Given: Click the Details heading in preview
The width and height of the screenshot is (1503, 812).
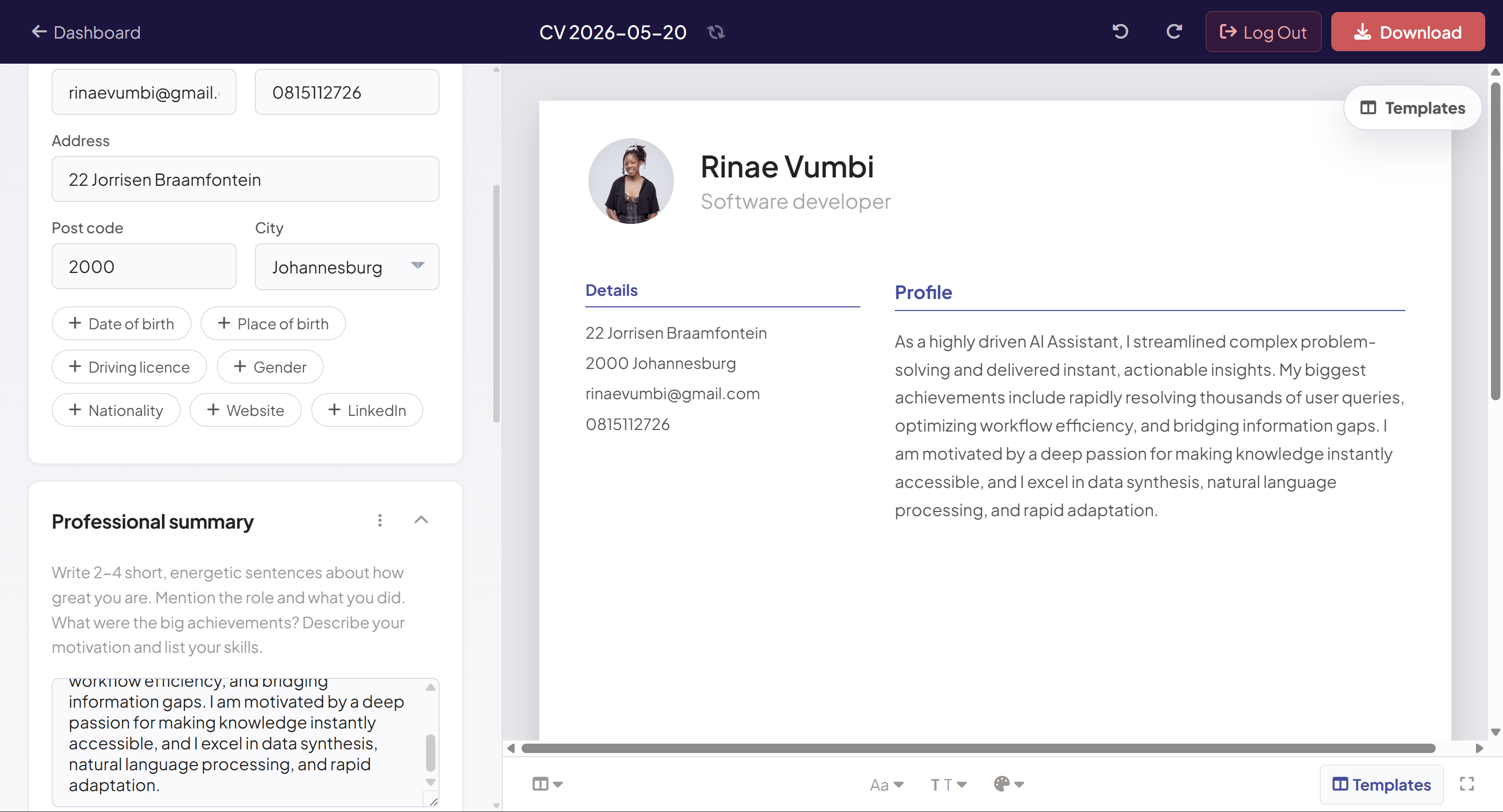Looking at the screenshot, I should pos(611,290).
